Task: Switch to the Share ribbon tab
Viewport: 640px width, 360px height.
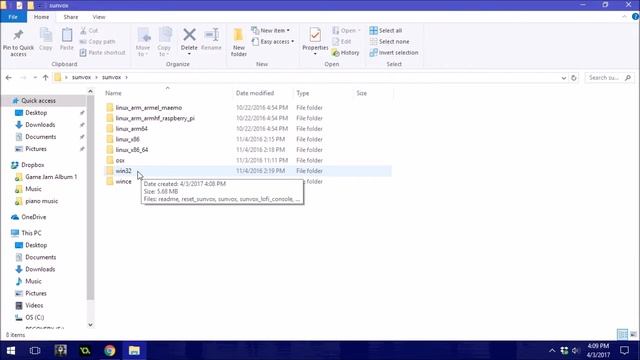Action: (x=71, y=17)
